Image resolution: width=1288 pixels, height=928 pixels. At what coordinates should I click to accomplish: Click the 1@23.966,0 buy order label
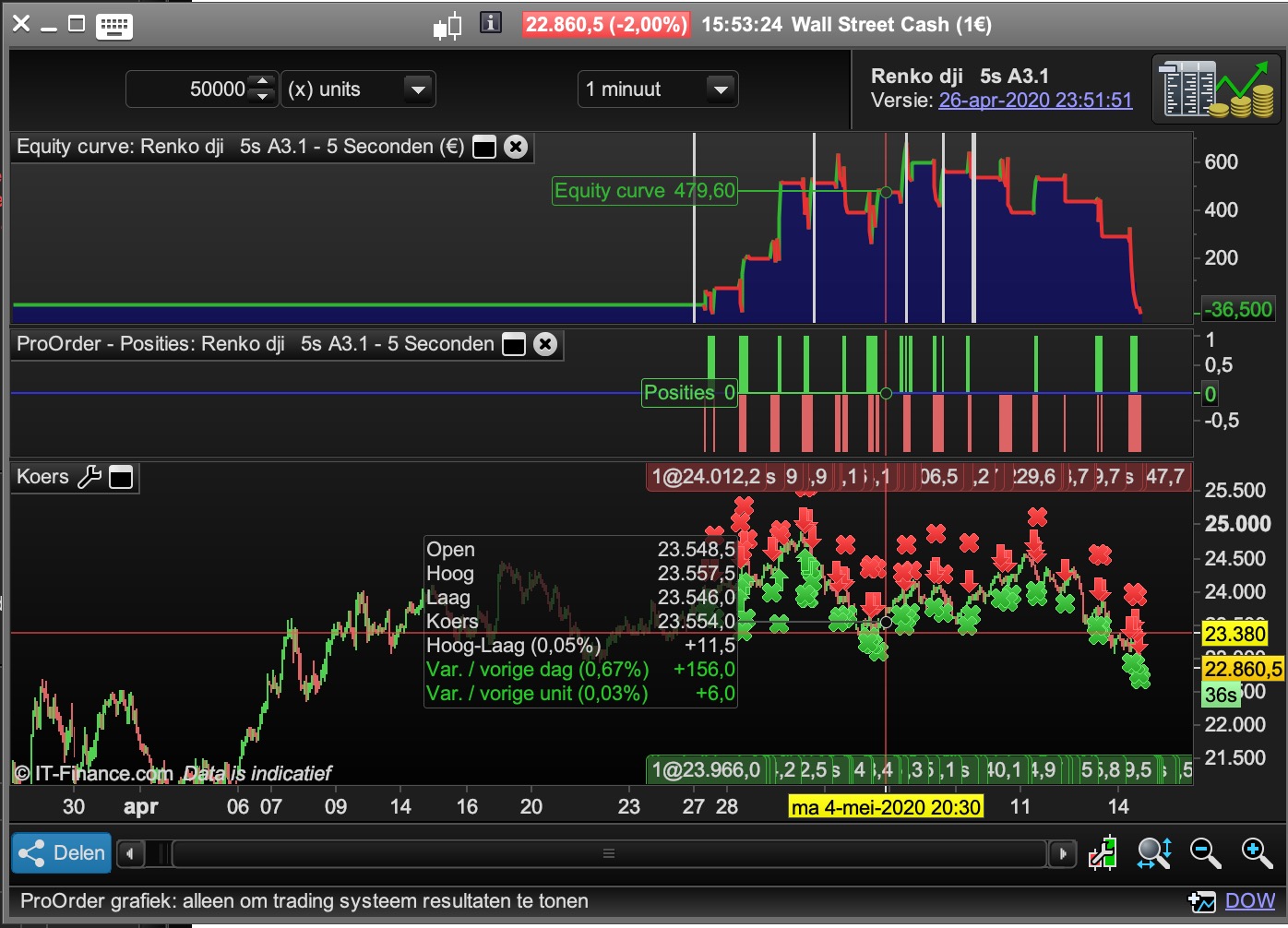pyautogui.click(x=707, y=769)
